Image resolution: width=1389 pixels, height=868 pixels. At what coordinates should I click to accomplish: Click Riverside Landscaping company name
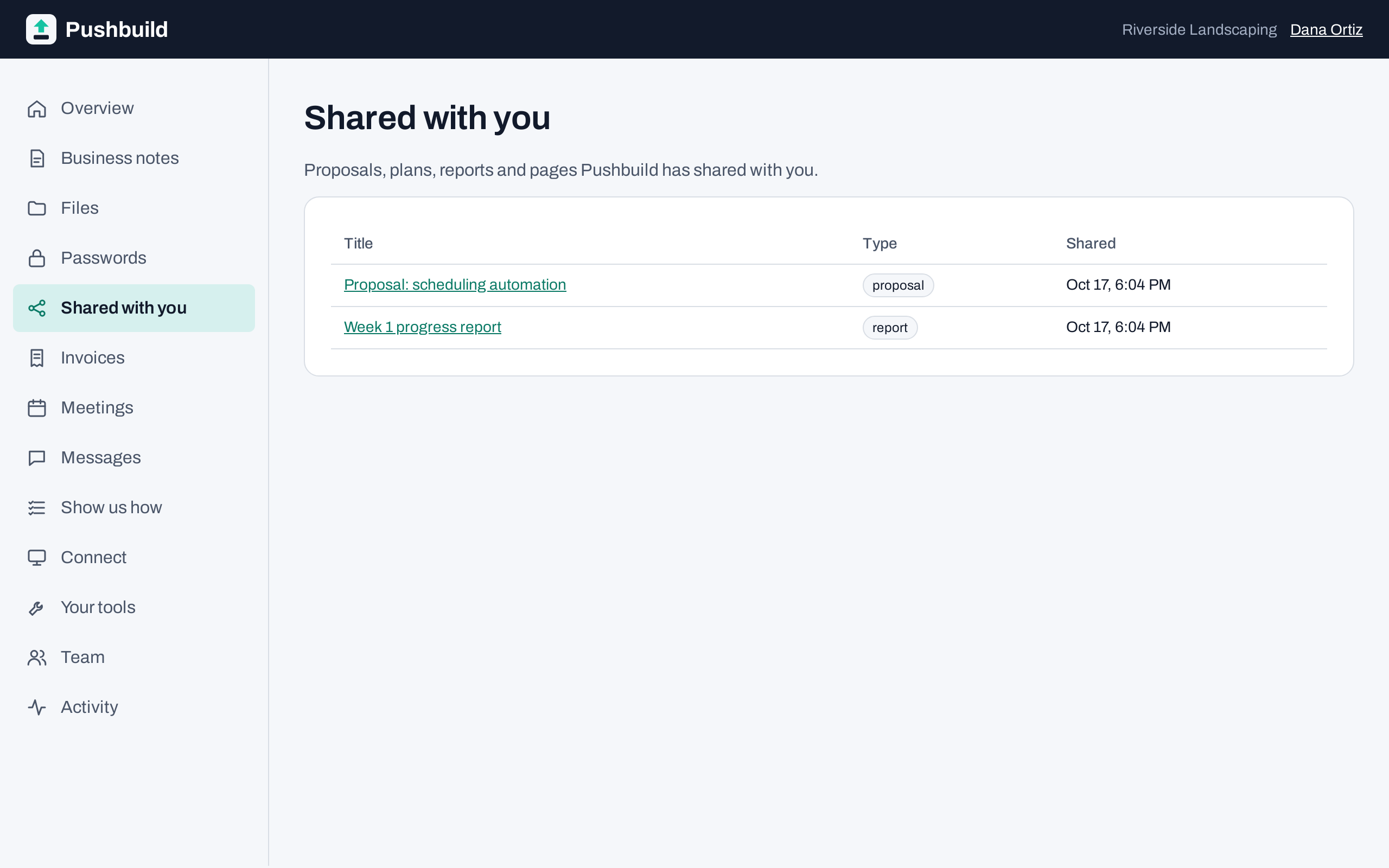tap(1199, 30)
